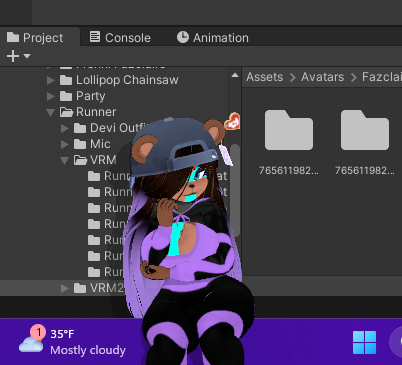The width and height of the screenshot is (402, 365).
Task: Click the Mic folder icon
Action: [80, 144]
